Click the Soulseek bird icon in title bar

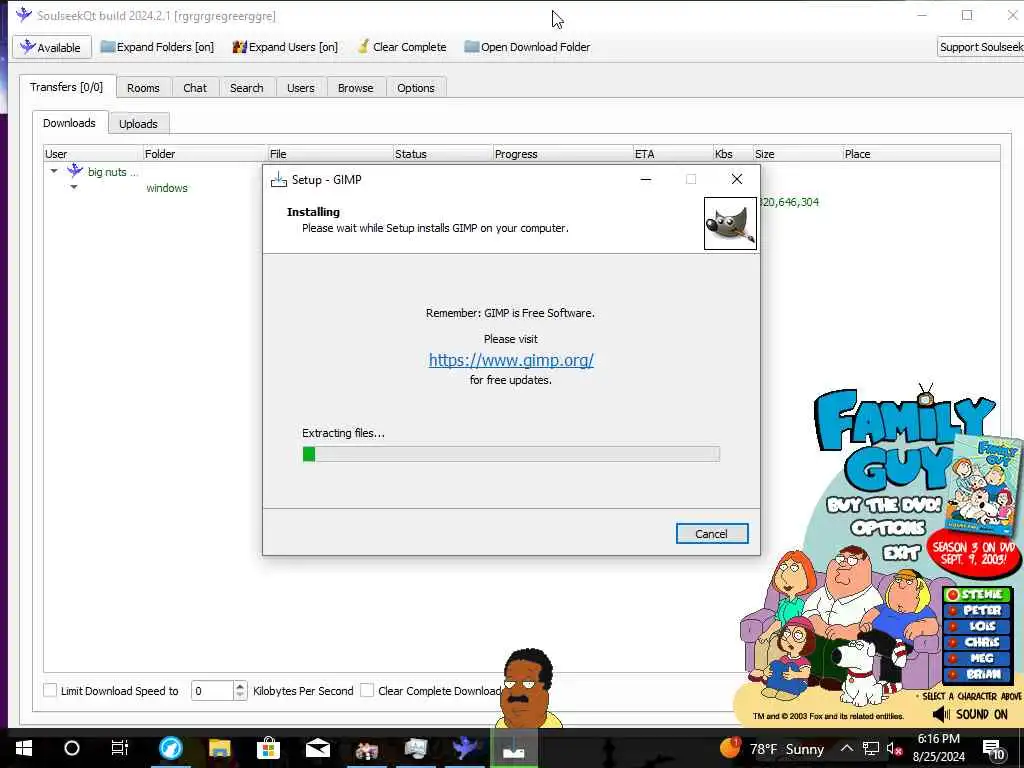coord(24,14)
